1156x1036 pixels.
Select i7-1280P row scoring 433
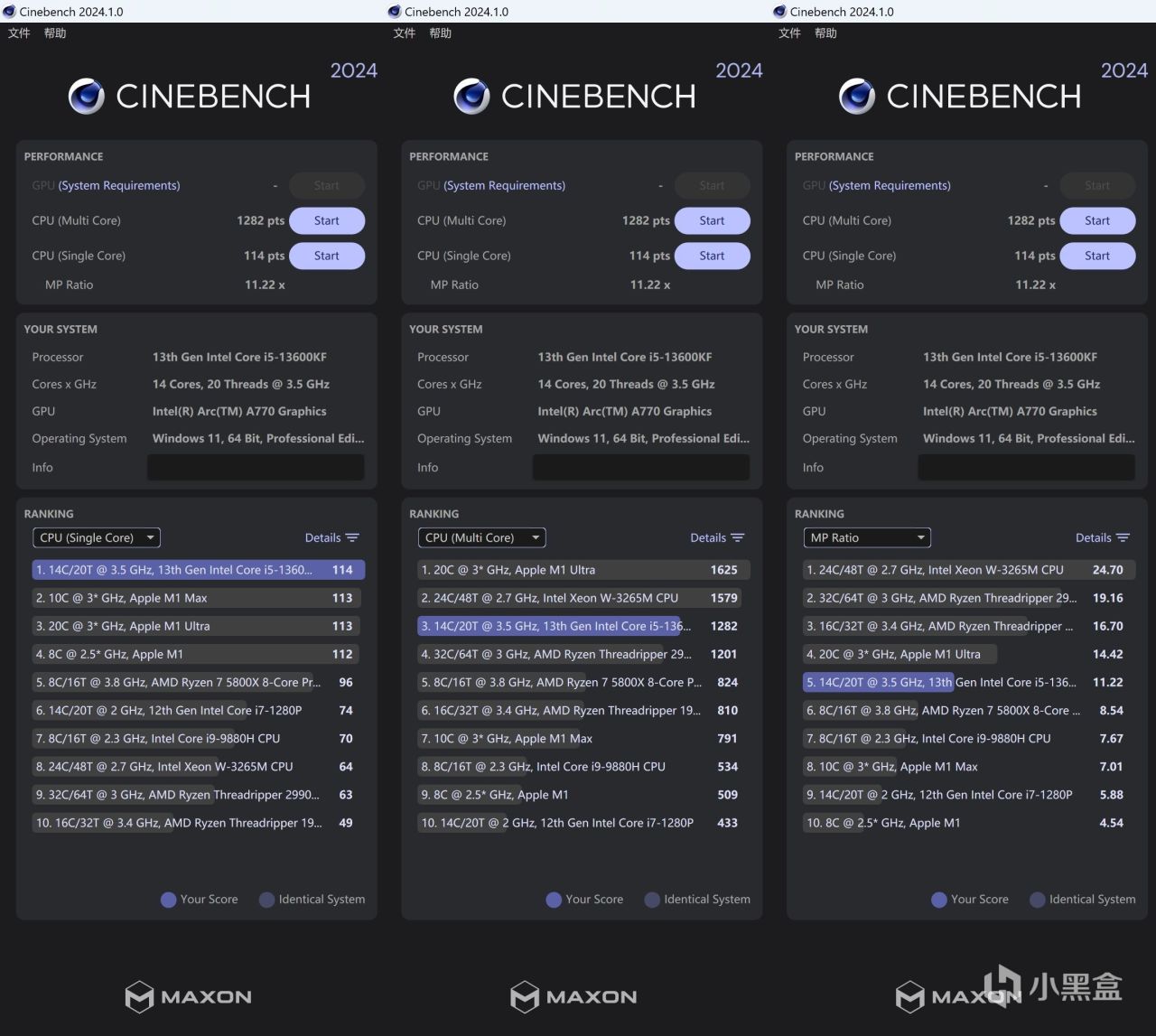[x=583, y=823]
